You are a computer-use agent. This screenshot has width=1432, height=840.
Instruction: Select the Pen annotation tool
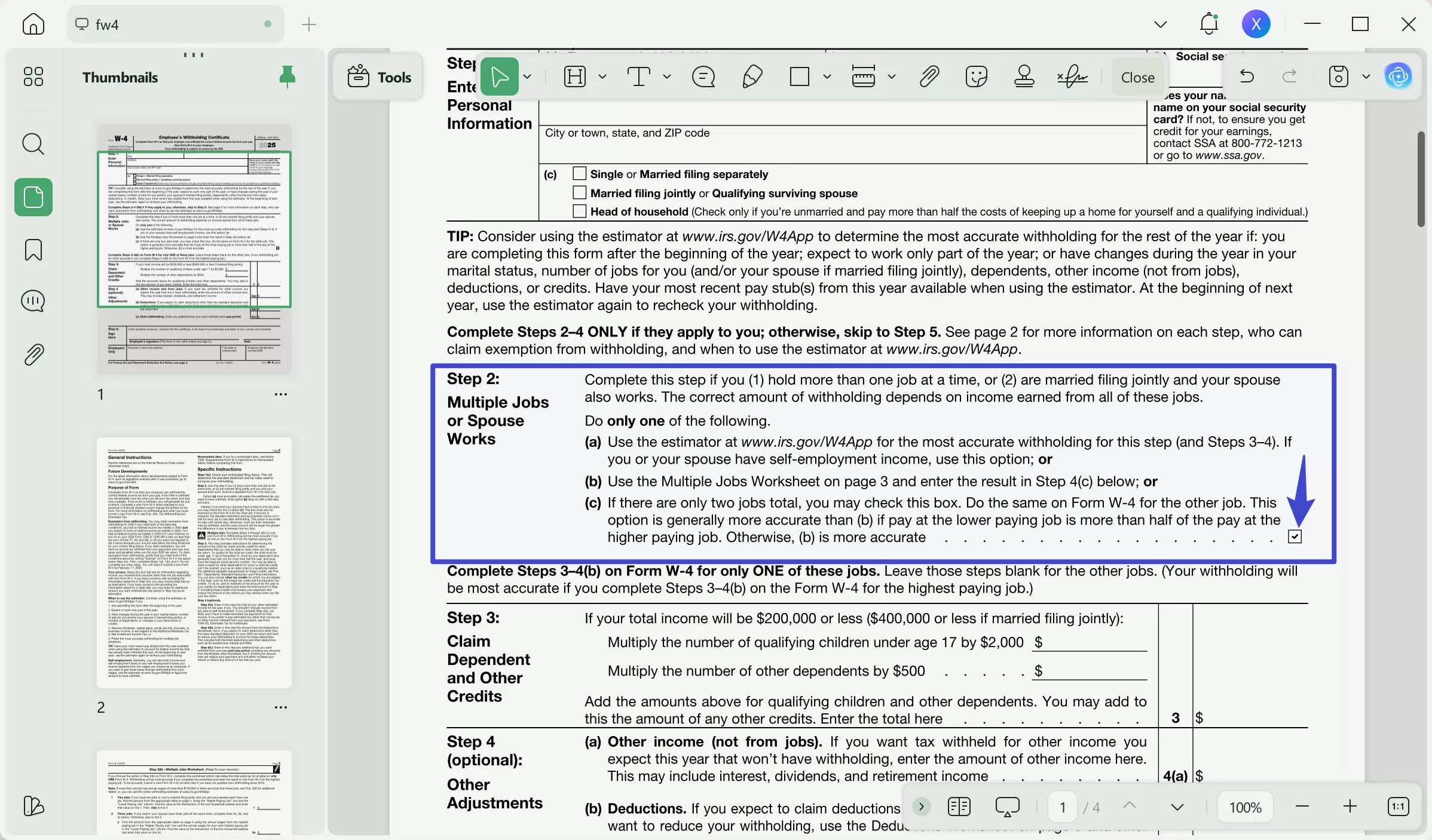tap(752, 76)
